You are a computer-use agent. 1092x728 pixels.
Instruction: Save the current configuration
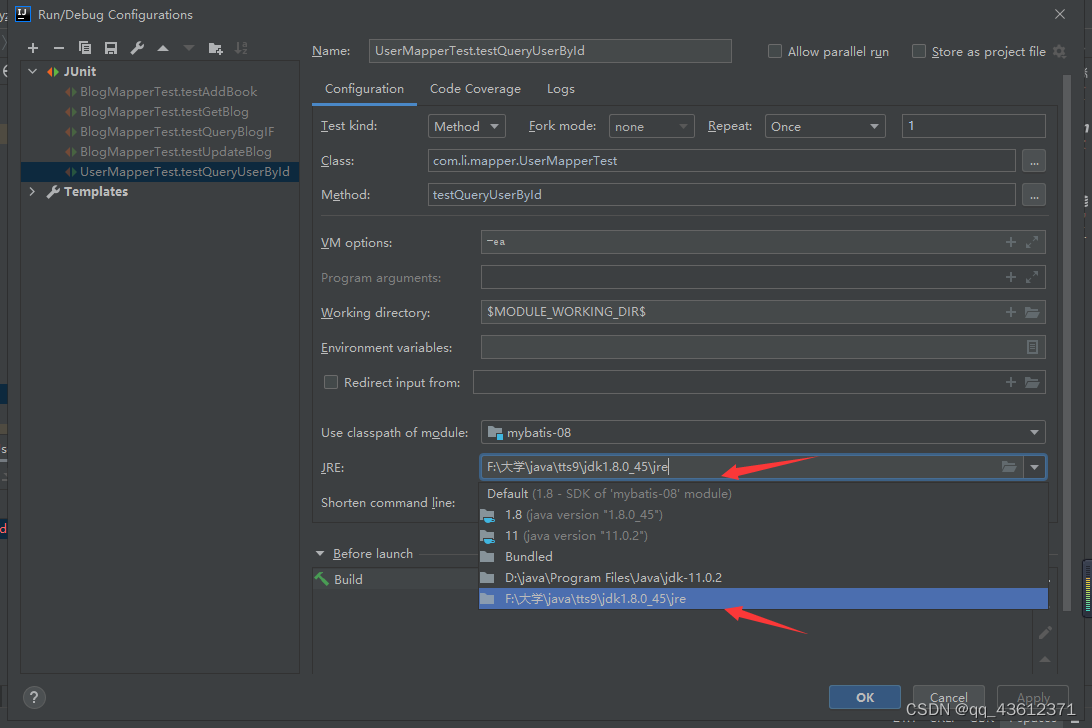tap(110, 47)
